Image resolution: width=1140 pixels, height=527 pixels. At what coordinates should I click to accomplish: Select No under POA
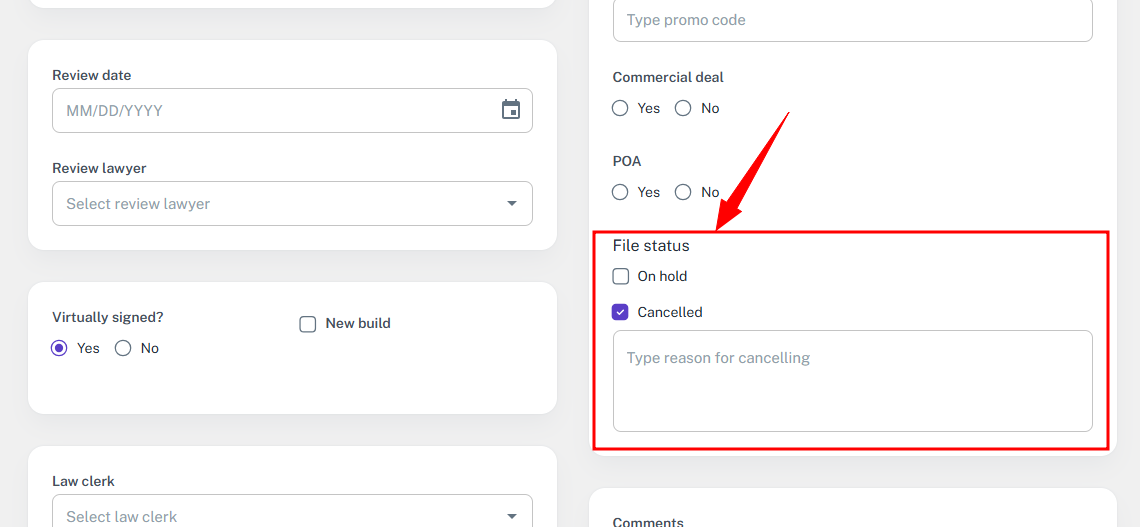click(x=683, y=192)
